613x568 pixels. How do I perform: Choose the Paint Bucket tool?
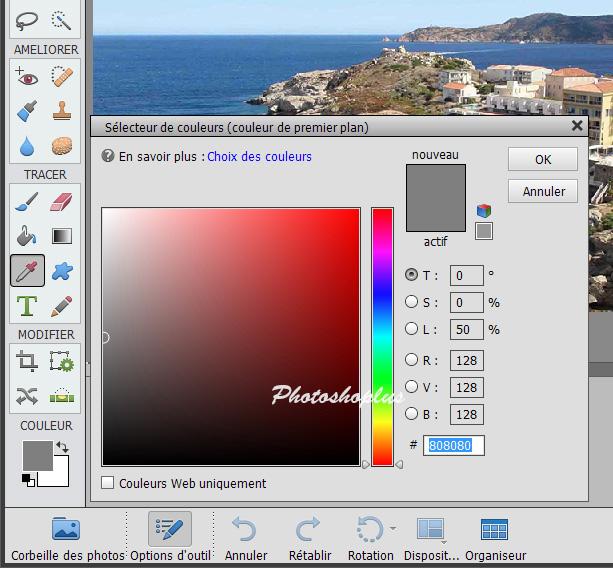(27, 236)
